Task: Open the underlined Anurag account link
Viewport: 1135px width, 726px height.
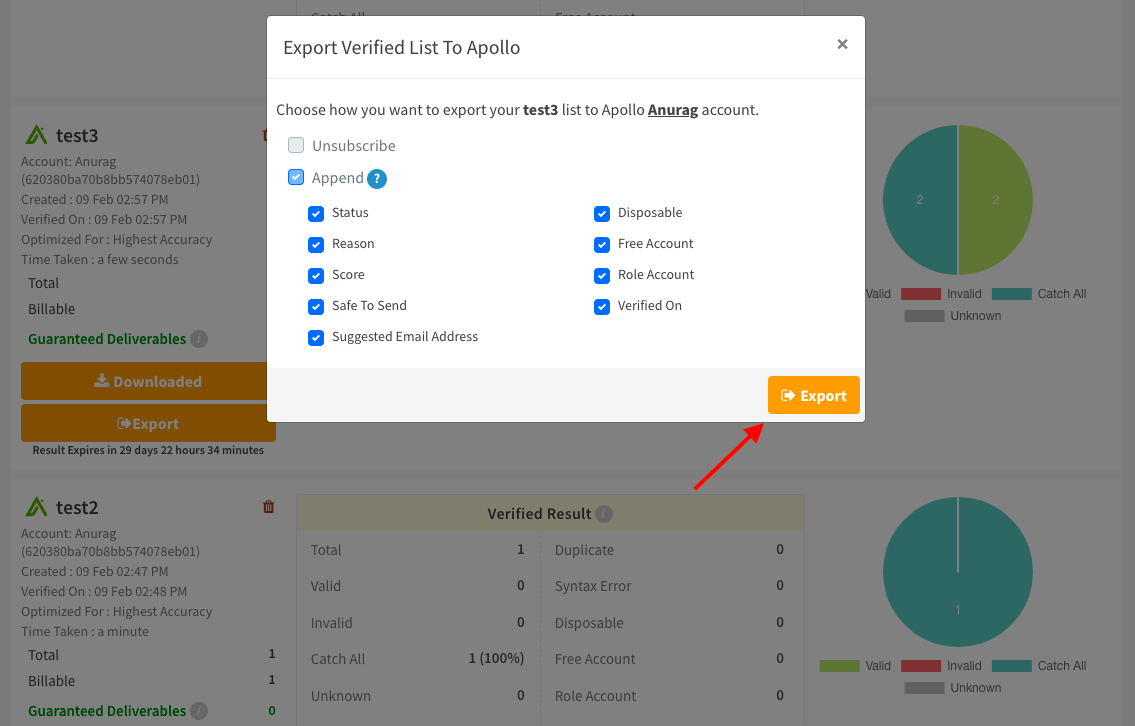Action: point(672,110)
